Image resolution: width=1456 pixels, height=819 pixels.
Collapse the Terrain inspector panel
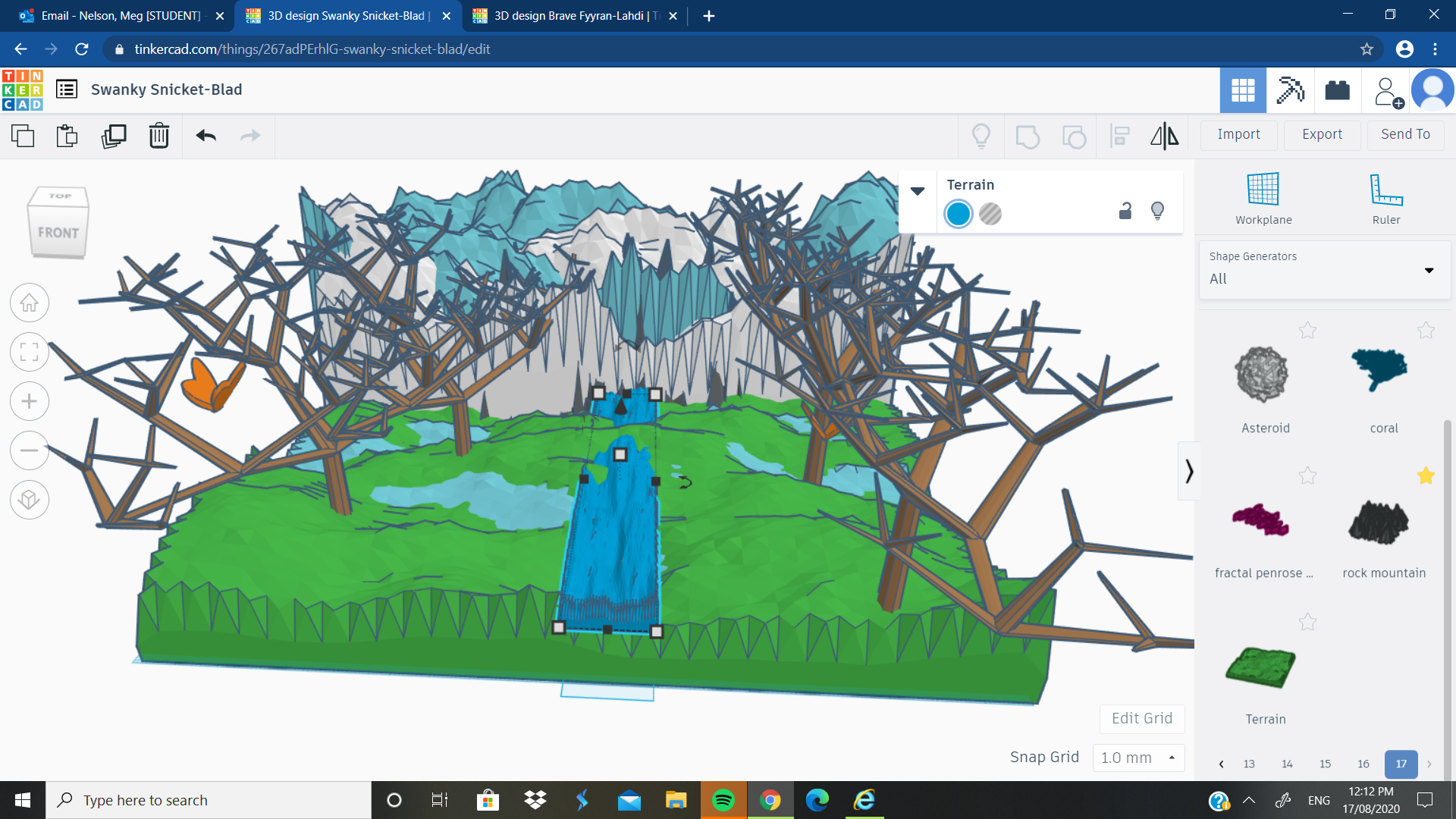click(918, 191)
